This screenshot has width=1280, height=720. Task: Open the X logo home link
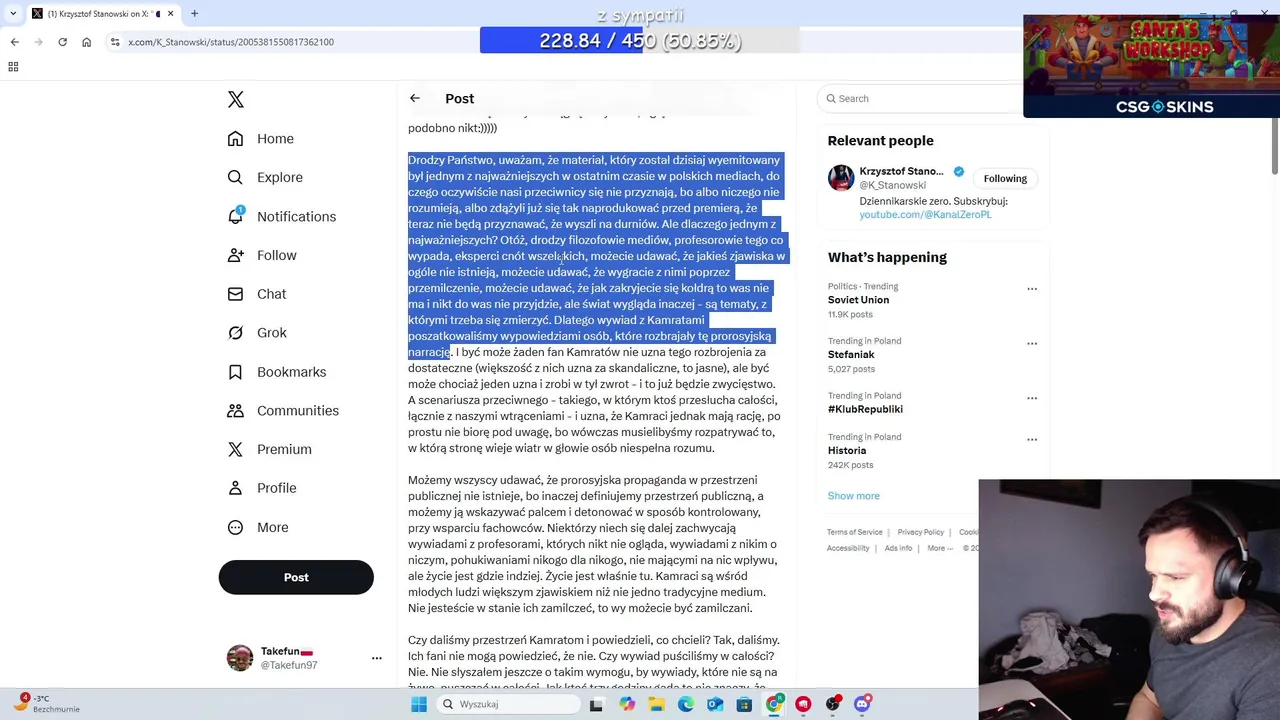click(236, 99)
